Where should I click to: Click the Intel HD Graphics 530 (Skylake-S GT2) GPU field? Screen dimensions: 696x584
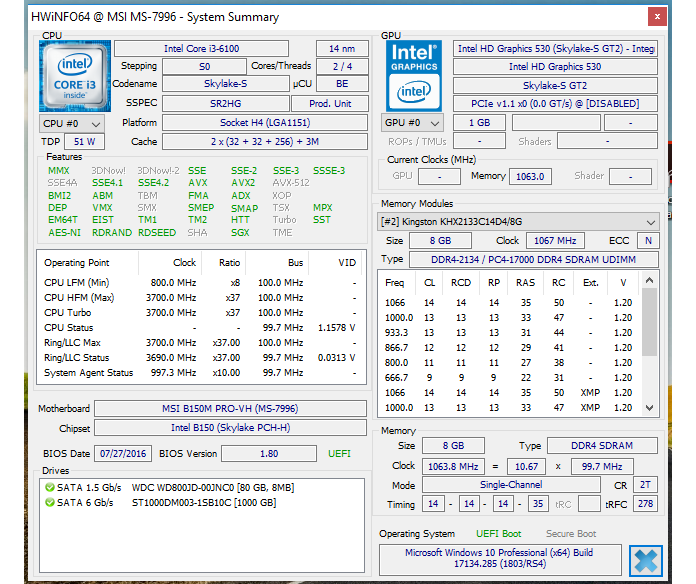pyautogui.click(x=555, y=48)
